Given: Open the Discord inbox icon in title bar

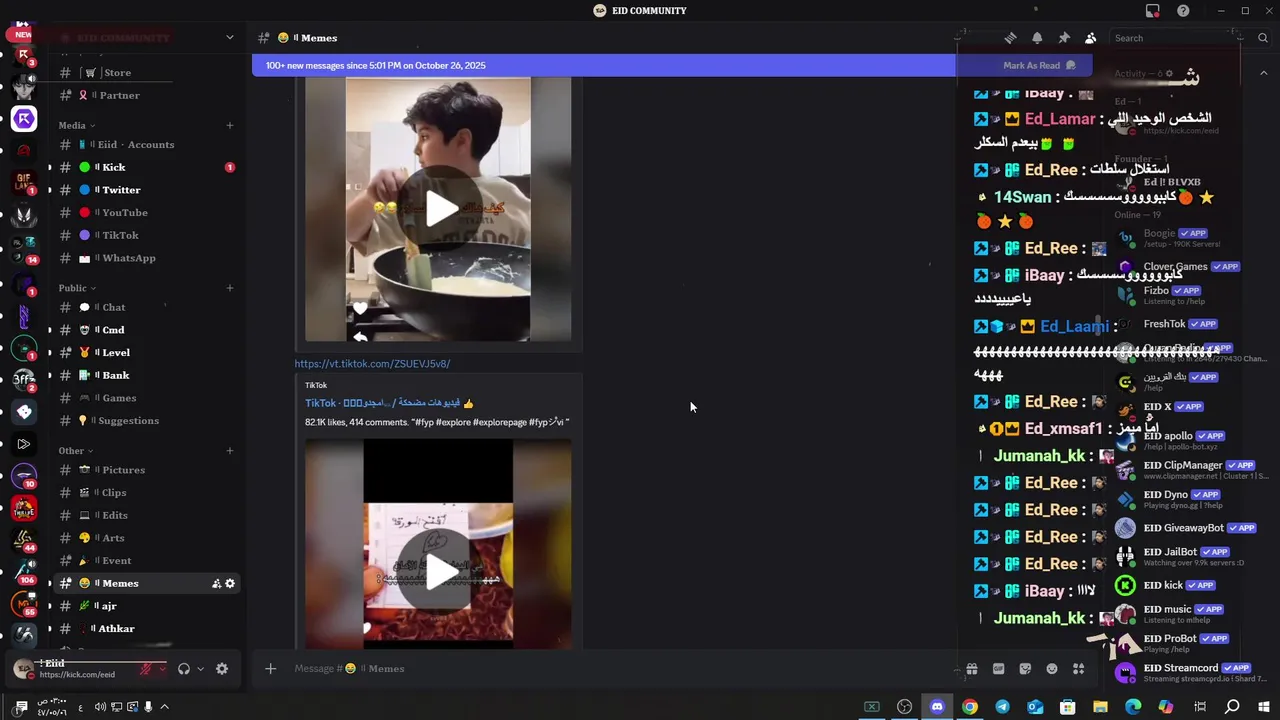Looking at the screenshot, I should 1153,11.
